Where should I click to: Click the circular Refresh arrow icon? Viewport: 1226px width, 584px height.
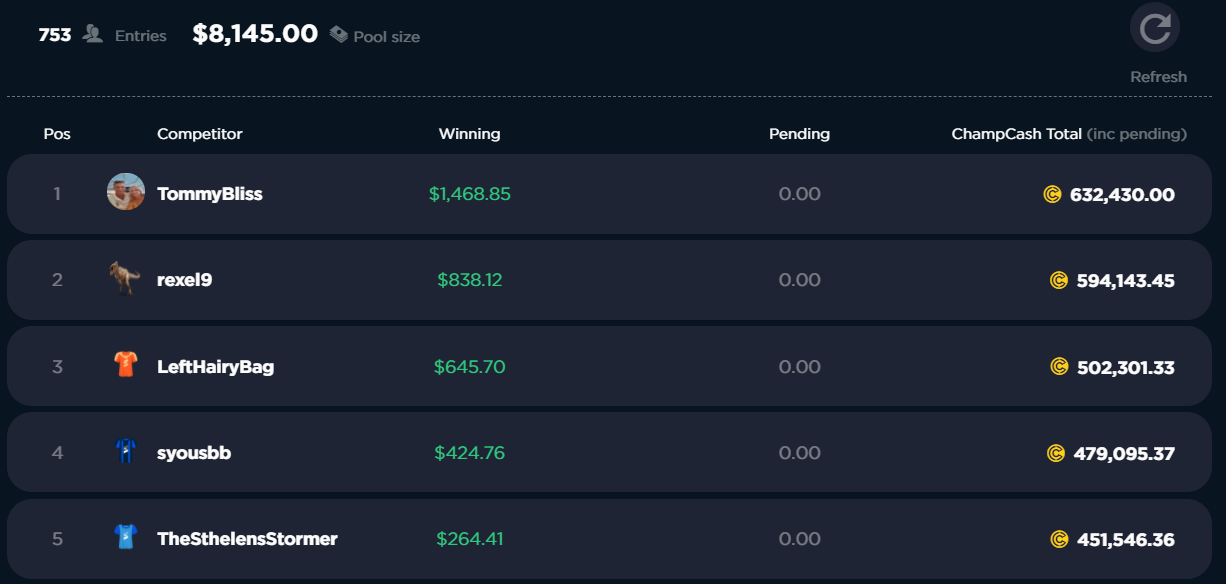[1155, 28]
